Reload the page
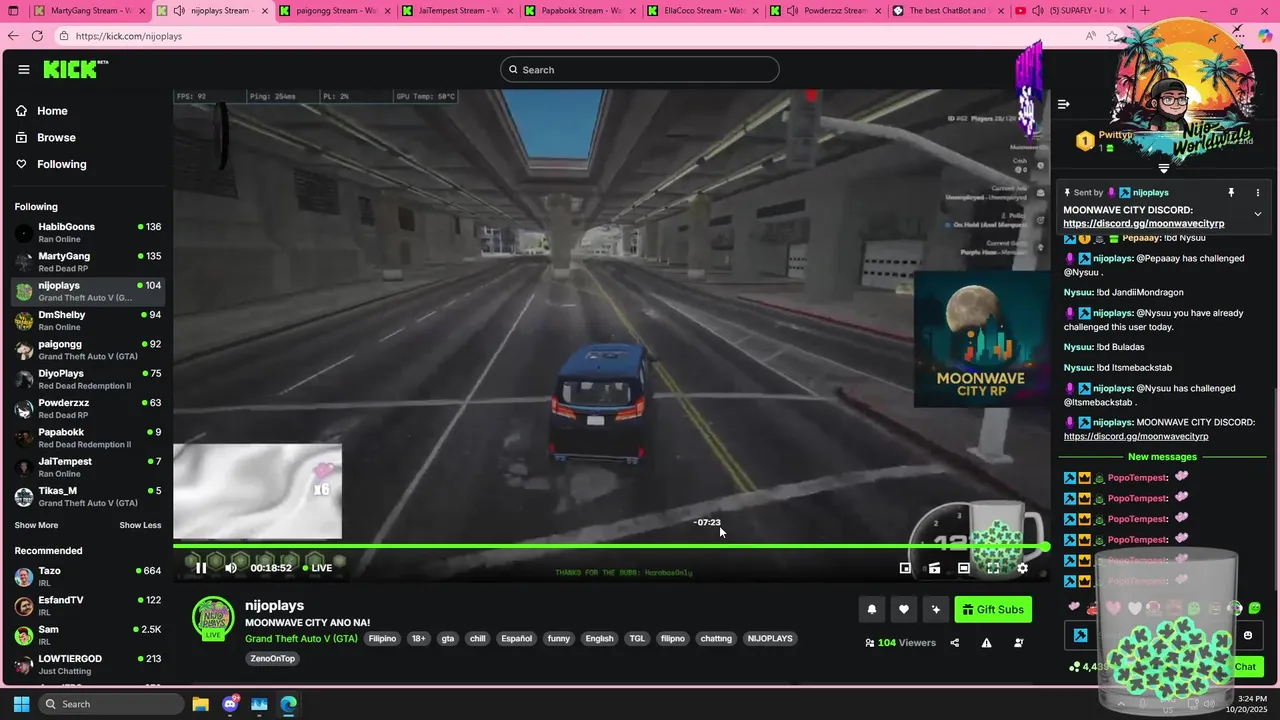The width and height of the screenshot is (1280, 720). pos(37,36)
